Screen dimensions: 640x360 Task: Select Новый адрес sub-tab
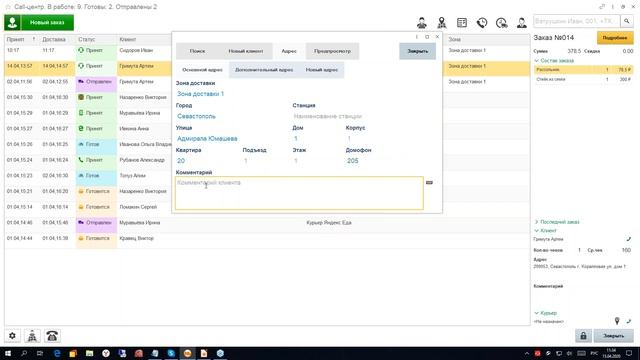[x=322, y=70]
